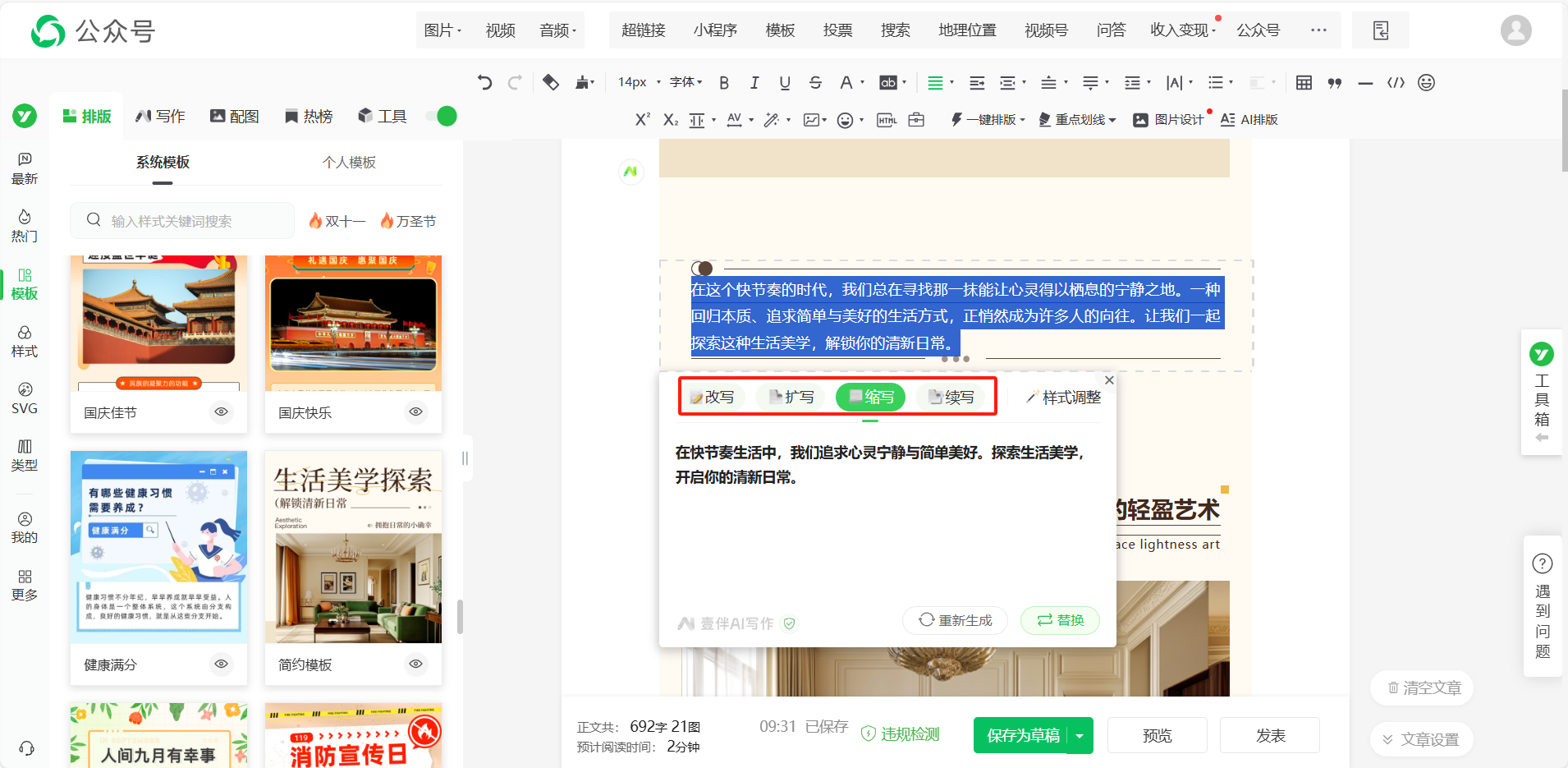Open the 最新 sidebar section
This screenshot has width=1568, height=768.
tap(25, 168)
